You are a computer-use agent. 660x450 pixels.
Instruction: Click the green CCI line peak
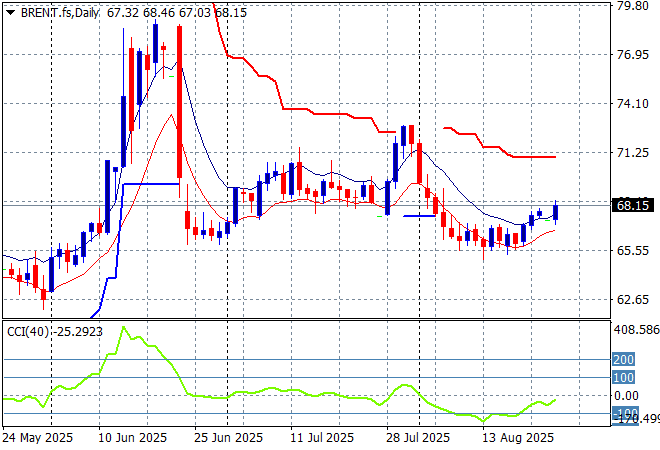tap(124, 327)
